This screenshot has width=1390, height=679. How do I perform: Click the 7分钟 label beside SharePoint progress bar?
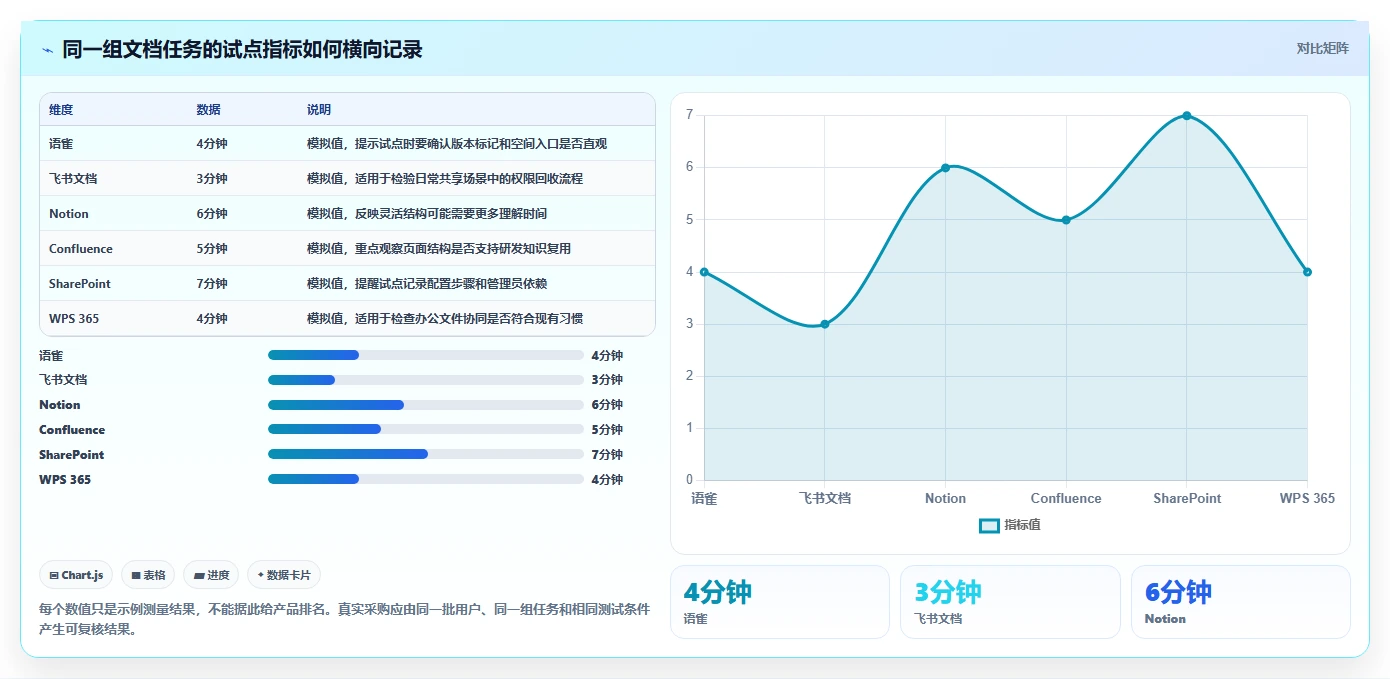coord(607,455)
